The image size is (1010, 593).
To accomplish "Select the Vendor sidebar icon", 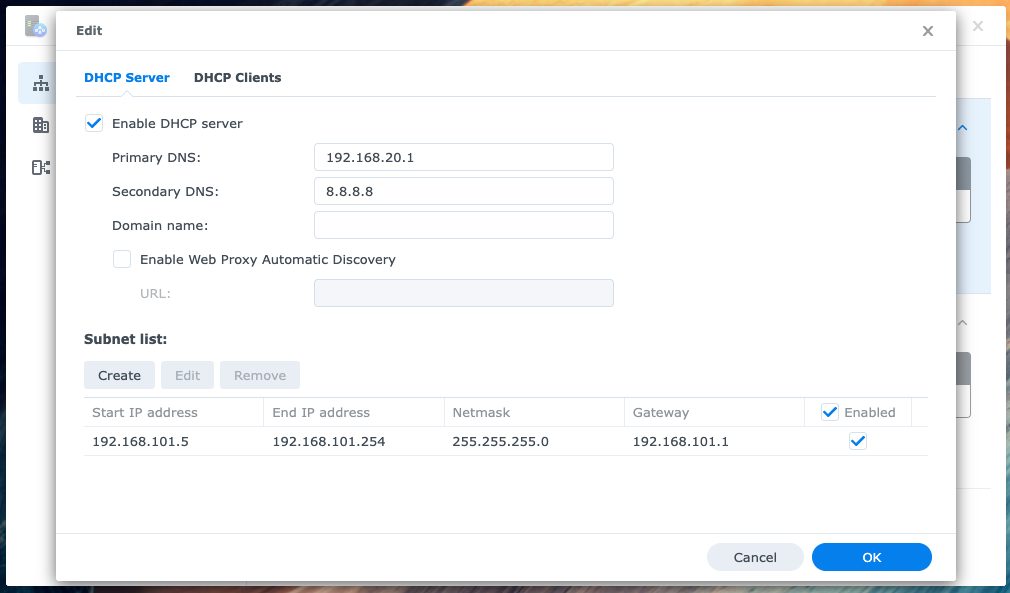I will point(41,125).
